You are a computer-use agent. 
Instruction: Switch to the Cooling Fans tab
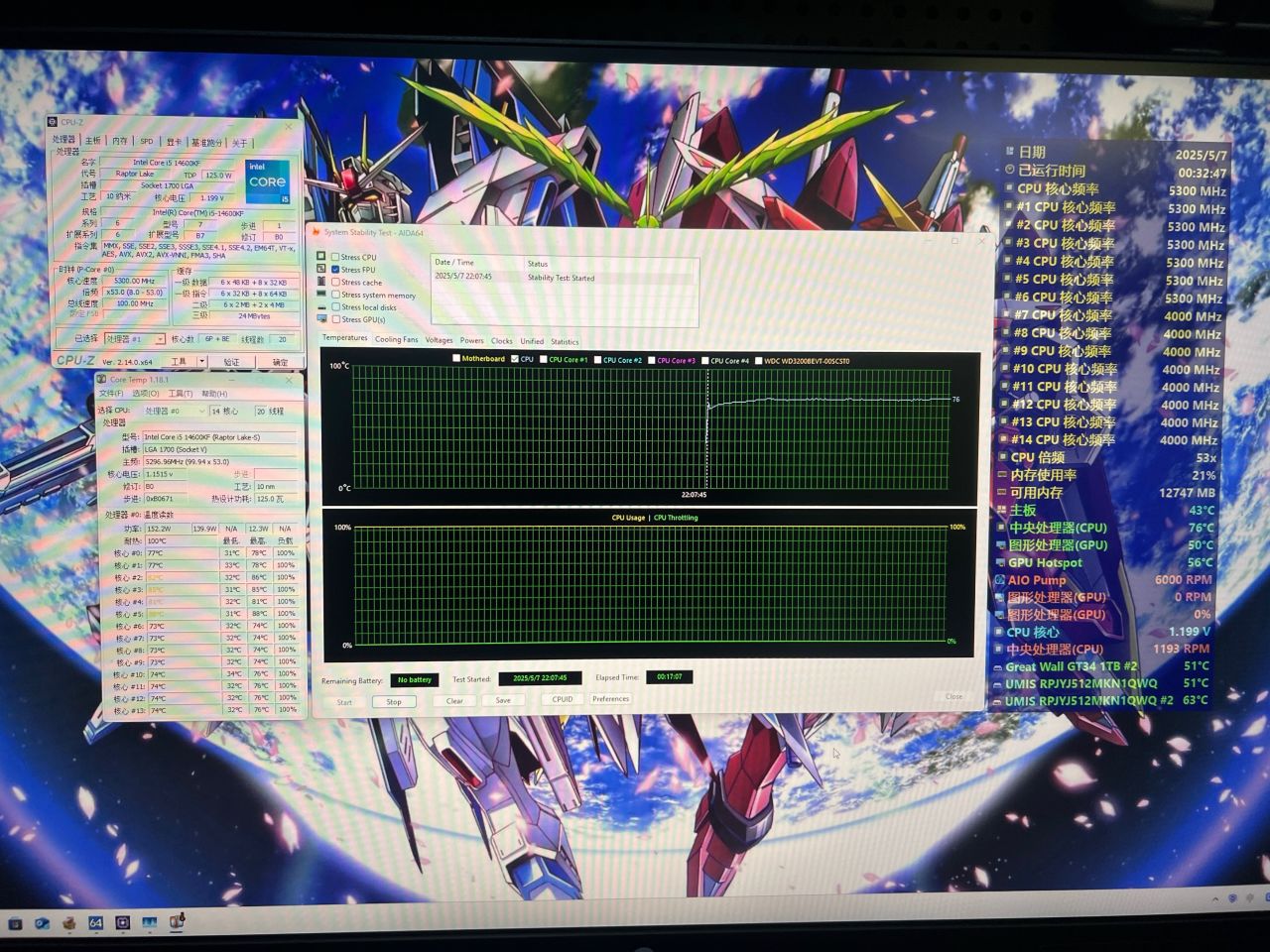[396, 340]
